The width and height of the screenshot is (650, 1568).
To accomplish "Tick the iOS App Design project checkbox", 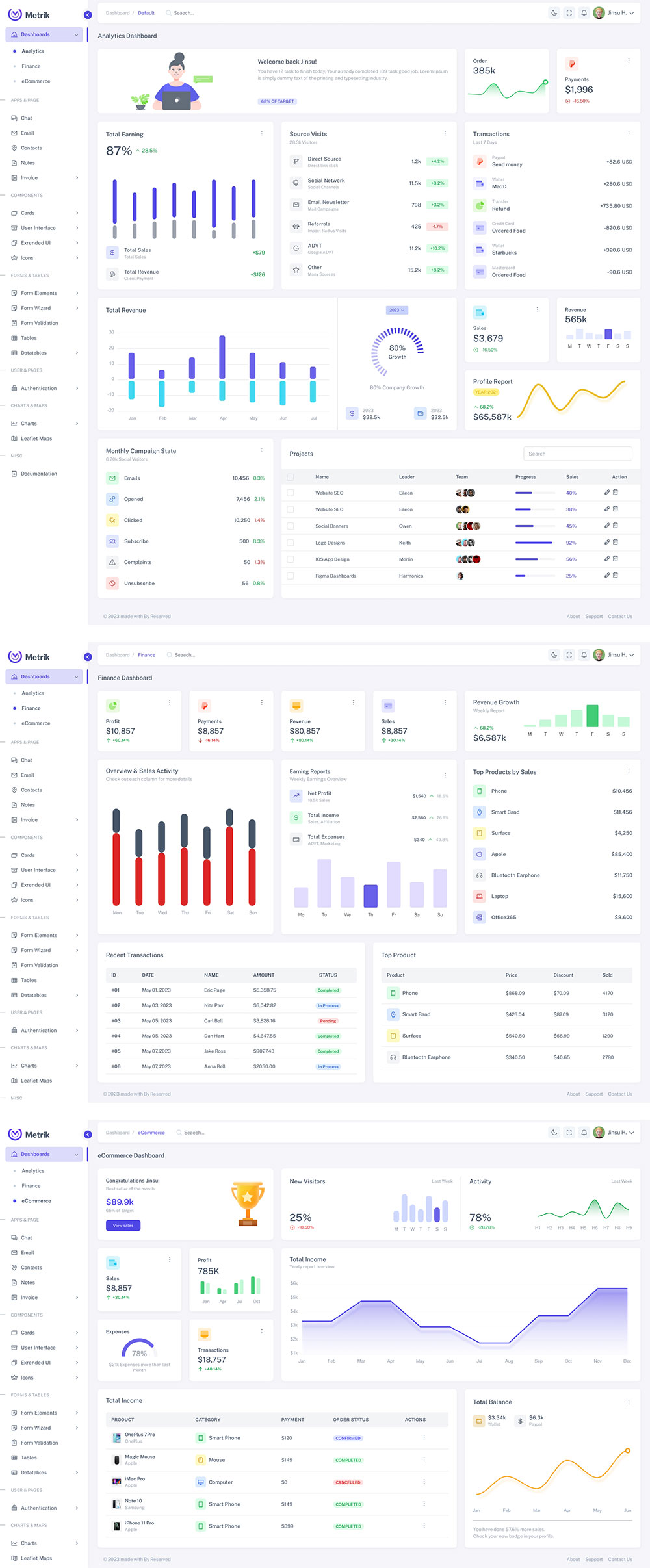I will click(x=291, y=559).
